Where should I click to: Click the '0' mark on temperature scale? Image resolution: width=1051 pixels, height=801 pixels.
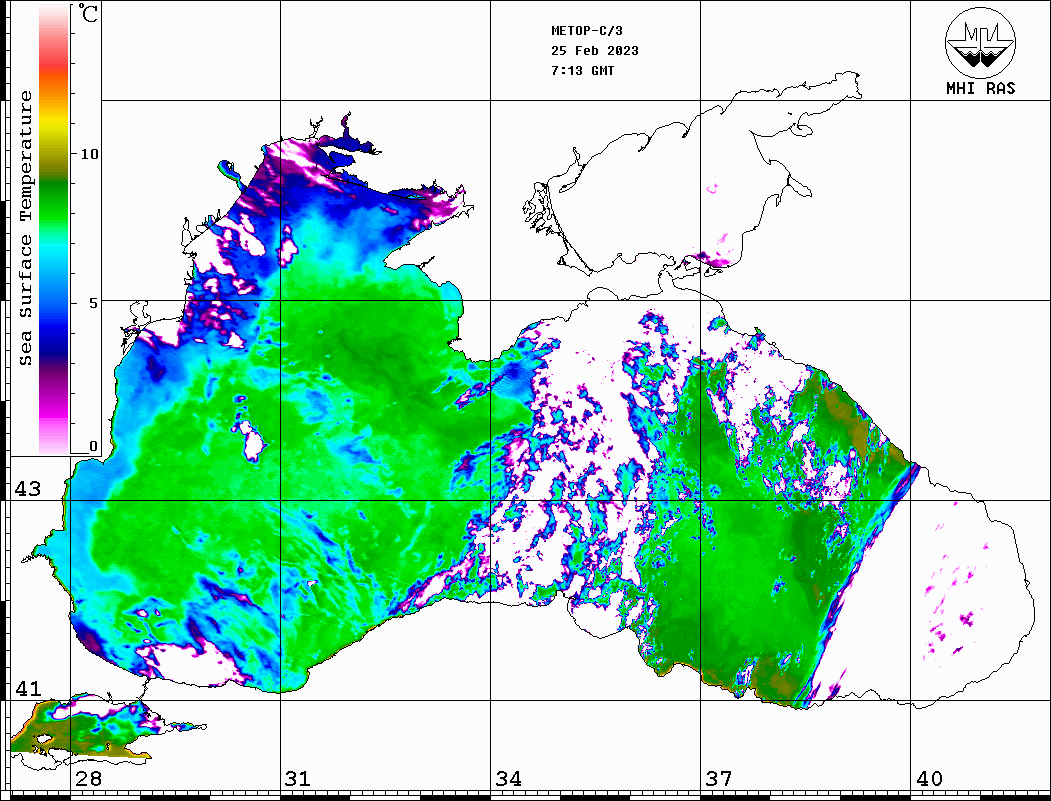click(x=93, y=446)
